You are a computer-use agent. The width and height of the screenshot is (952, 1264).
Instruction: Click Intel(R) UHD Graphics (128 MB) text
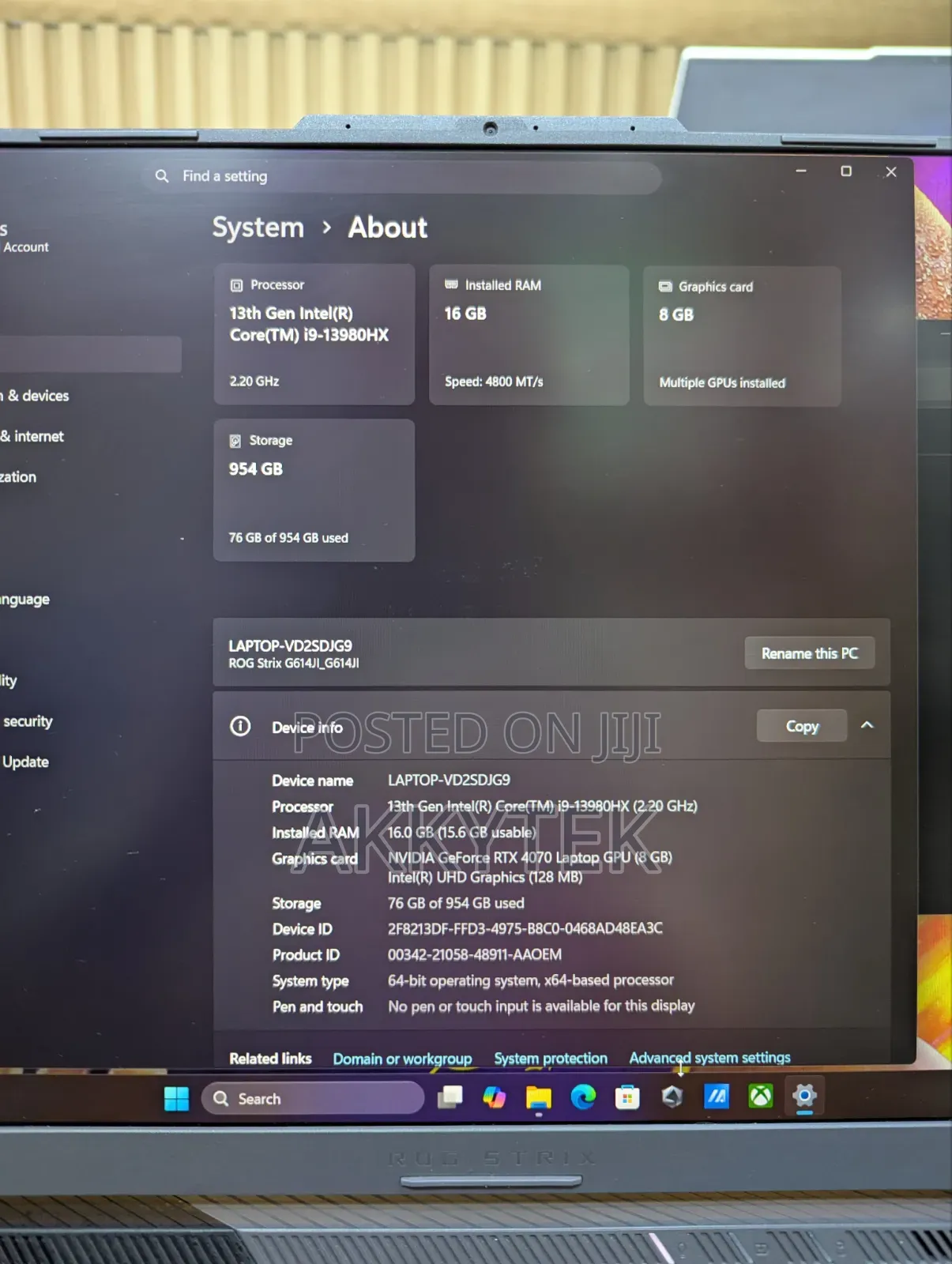[485, 877]
